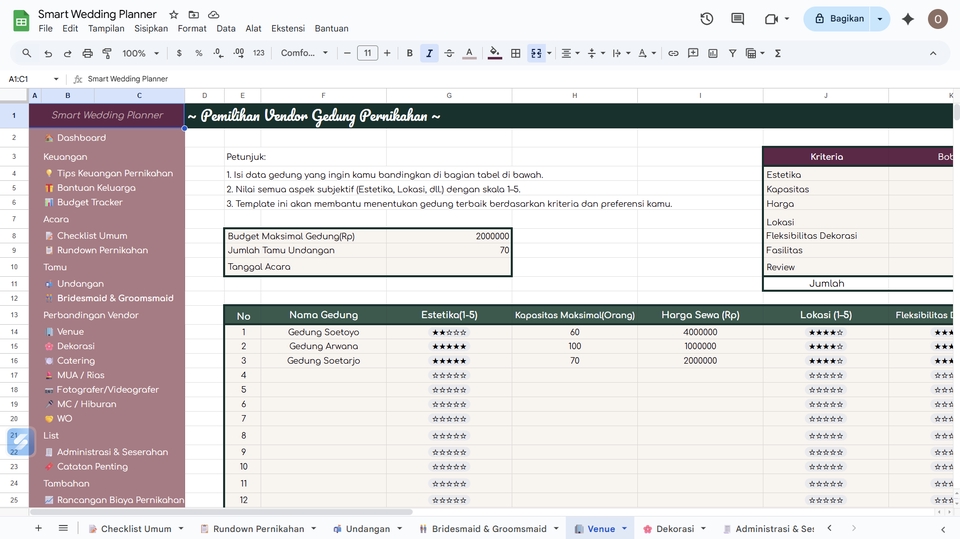Open the font family dropdown
The width and height of the screenshot is (960, 539).
[304, 53]
